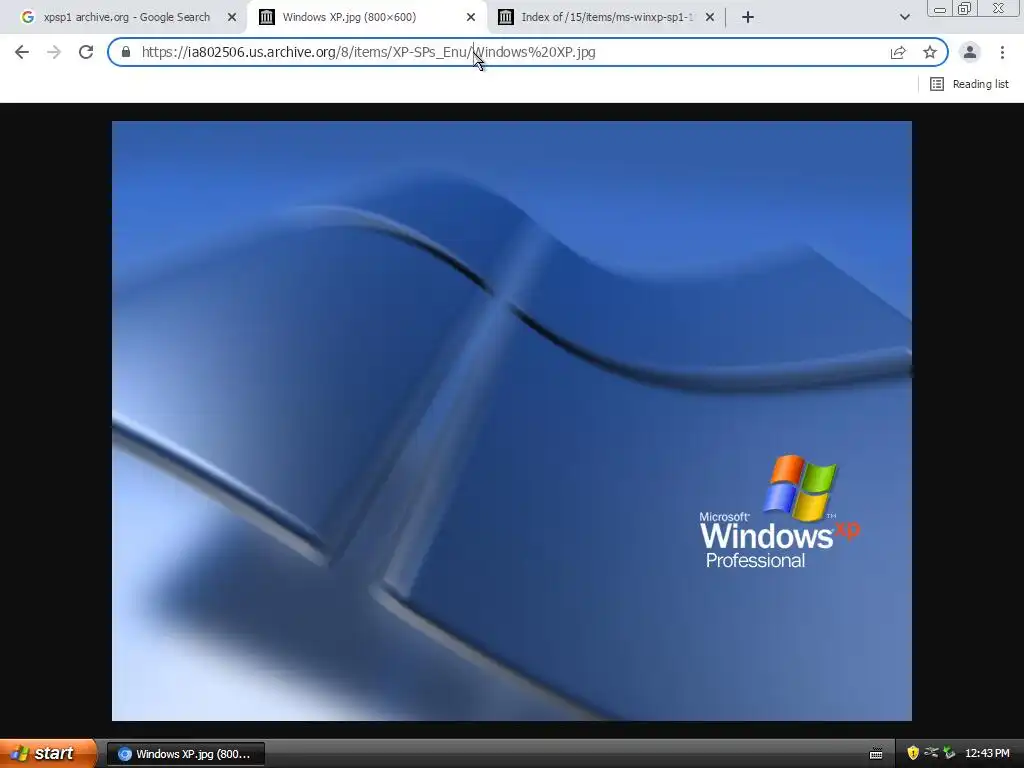Close the Chrome window
This screenshot has width=1024, height=768.
[x=999, y=8]
